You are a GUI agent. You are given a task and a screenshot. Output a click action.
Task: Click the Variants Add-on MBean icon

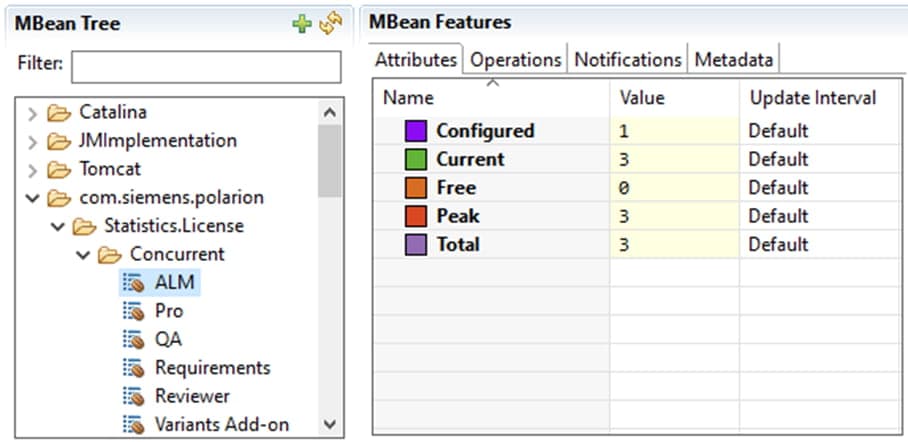(x=133, y=424)
